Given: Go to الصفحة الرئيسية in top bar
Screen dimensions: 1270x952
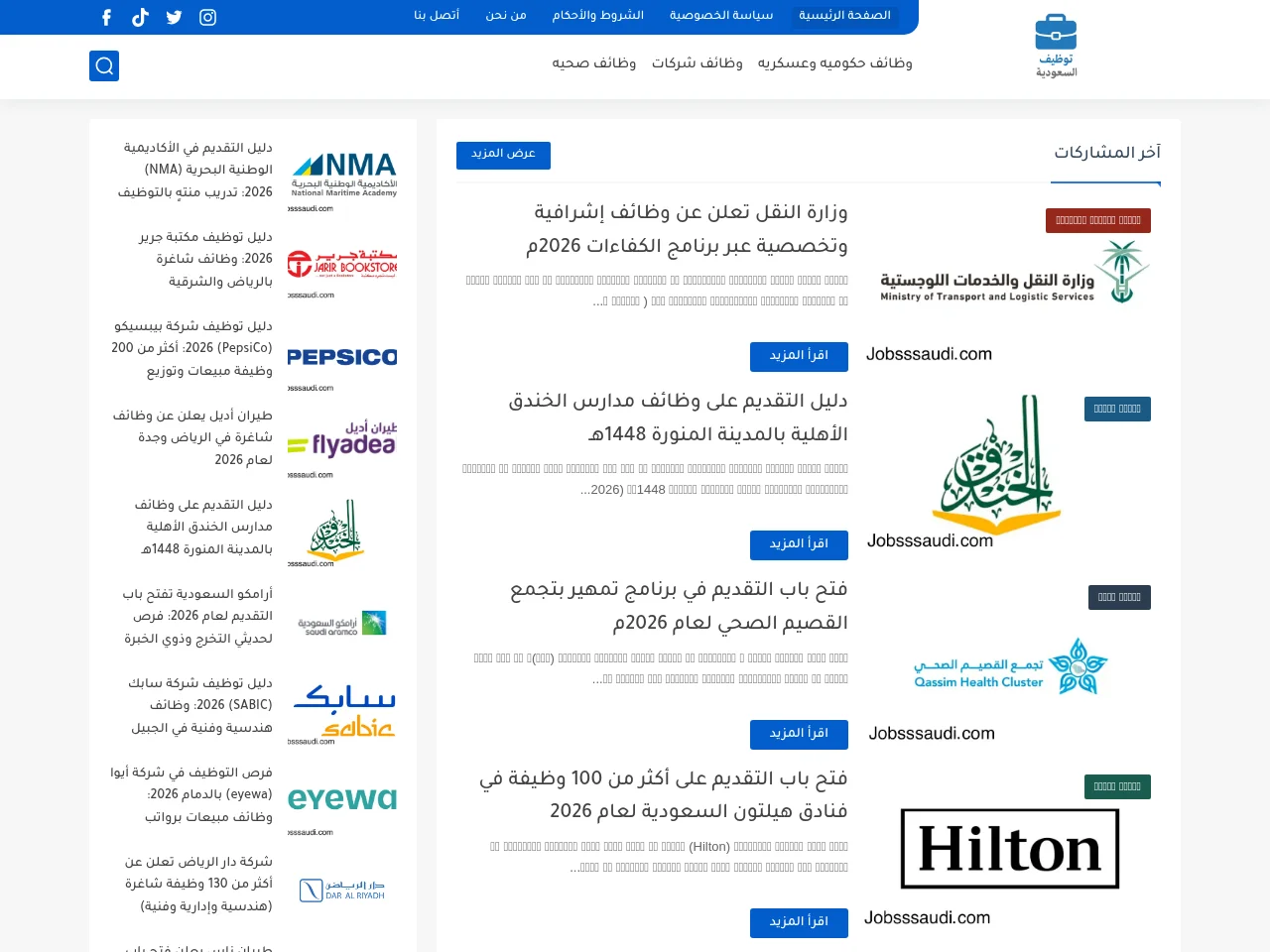Looking at the screenshot, I should coord(845,16).
